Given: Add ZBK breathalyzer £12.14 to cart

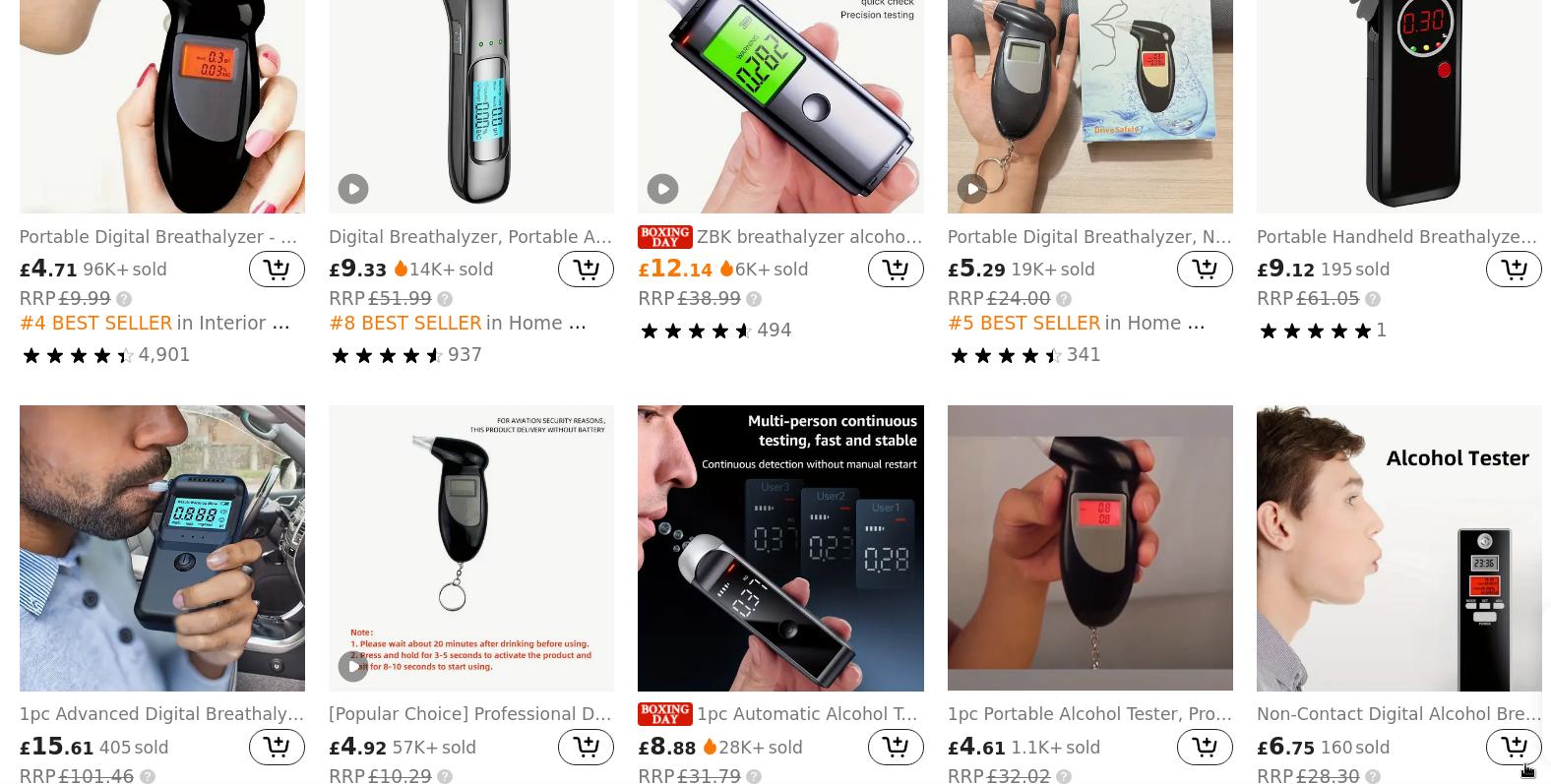Looking at the screenshot, I should coord(896,269).
